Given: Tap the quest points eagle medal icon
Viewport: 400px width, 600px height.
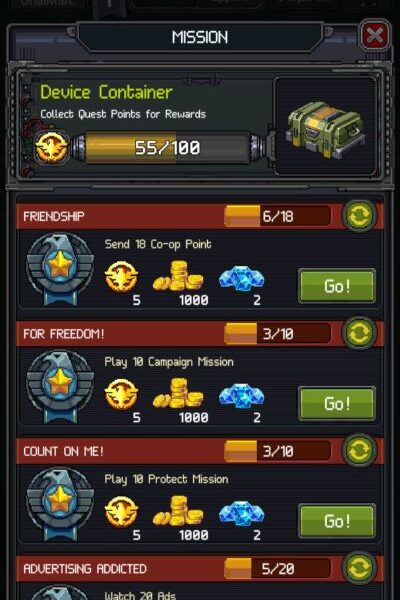Looking at the screenshot, I should coord(51,148).
